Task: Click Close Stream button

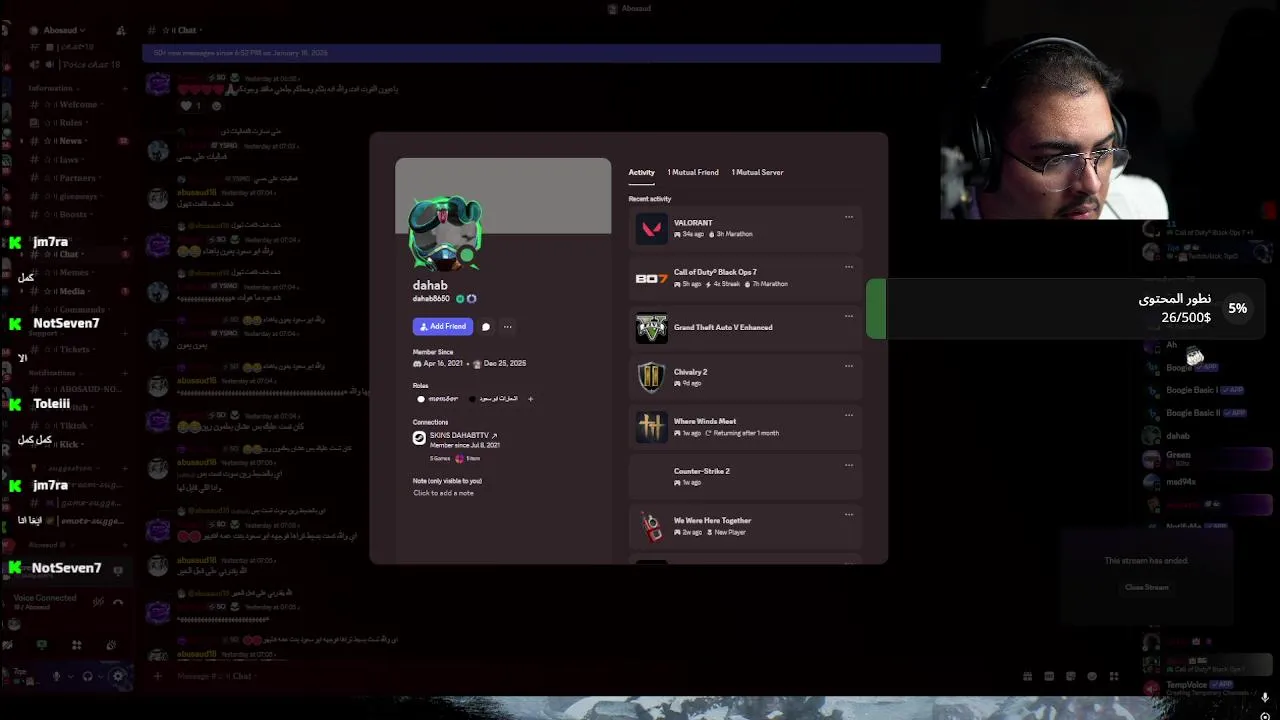Action: pyautogui.click(x=1146, y=587)
